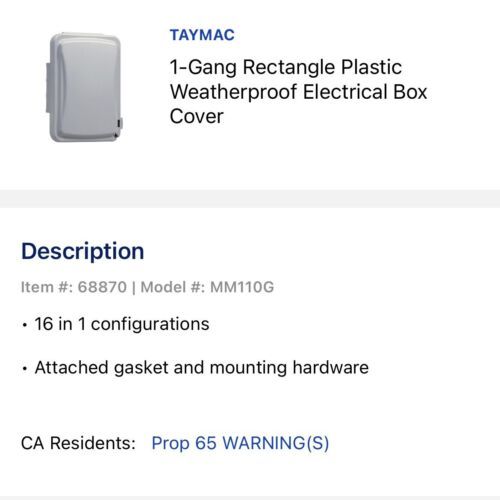Image resolution: width=500 pixels, height=500 pixels.
Task: Click the hinge side of the cover image
Action: (x=48, y=87)
